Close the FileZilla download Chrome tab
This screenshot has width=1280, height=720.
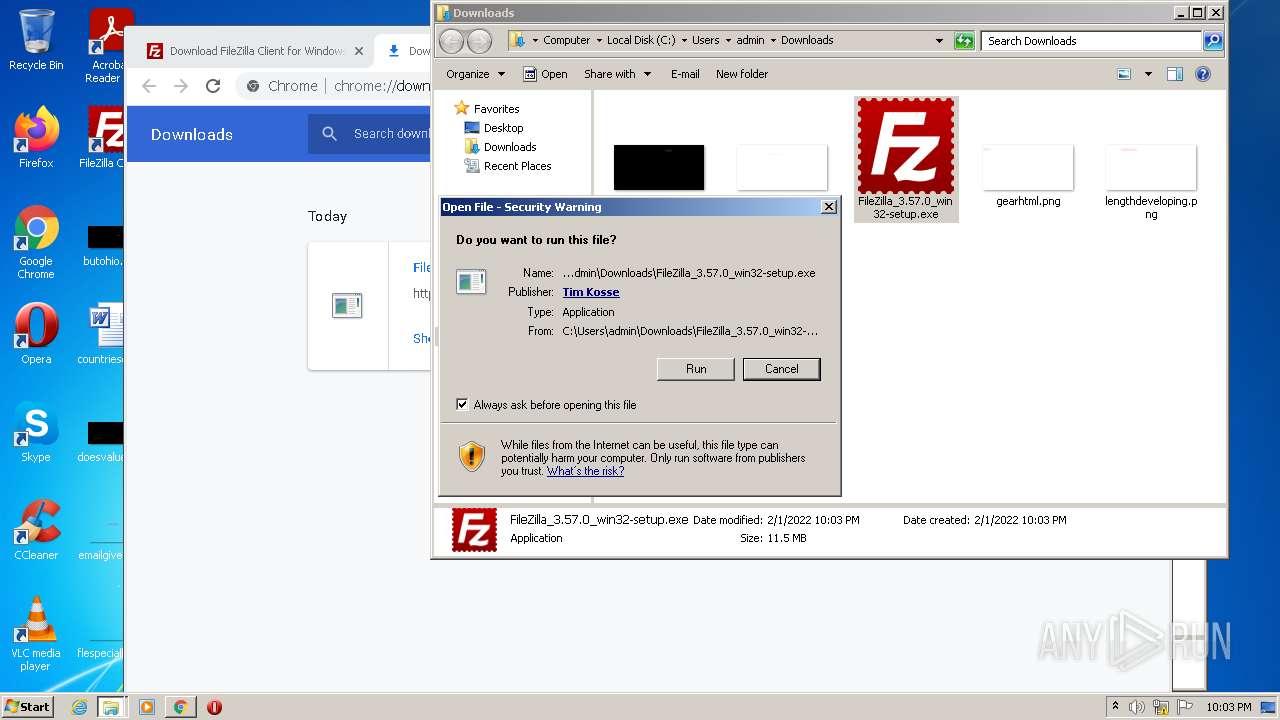pos(359,51)
